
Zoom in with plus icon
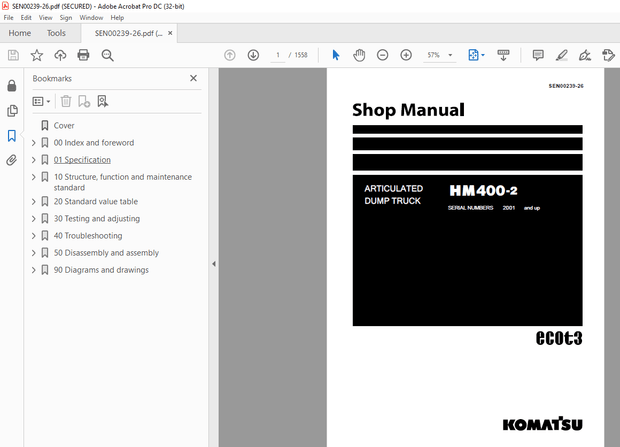pos(406,55)
